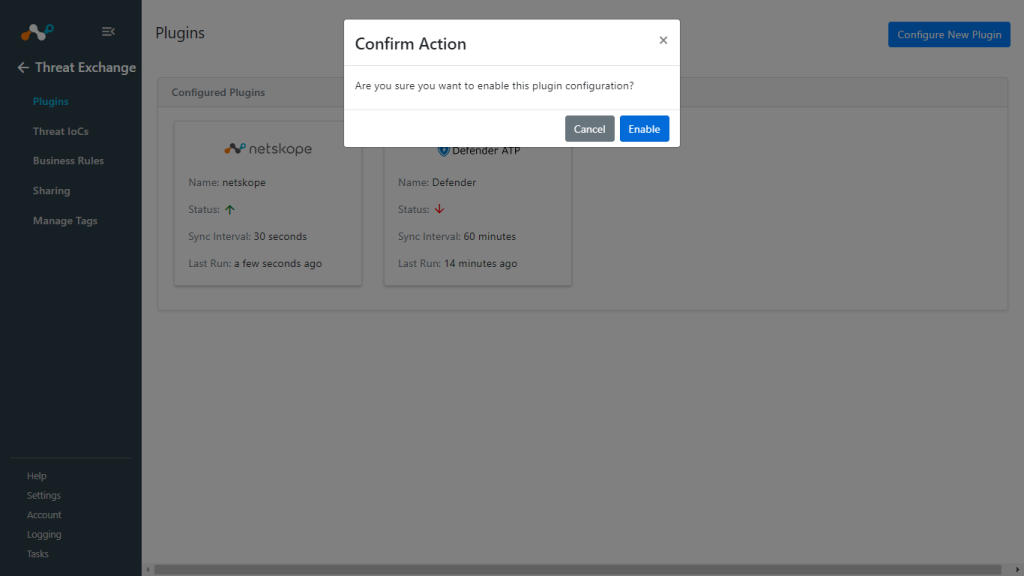1024x576 pixels.
Task: Click the Plugins page title
Action: [x=180, y=33]
